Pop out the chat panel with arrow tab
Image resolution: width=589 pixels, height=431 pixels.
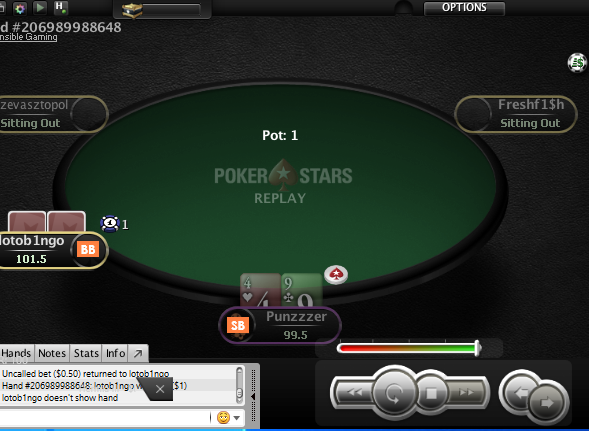(x=138, y=353)
